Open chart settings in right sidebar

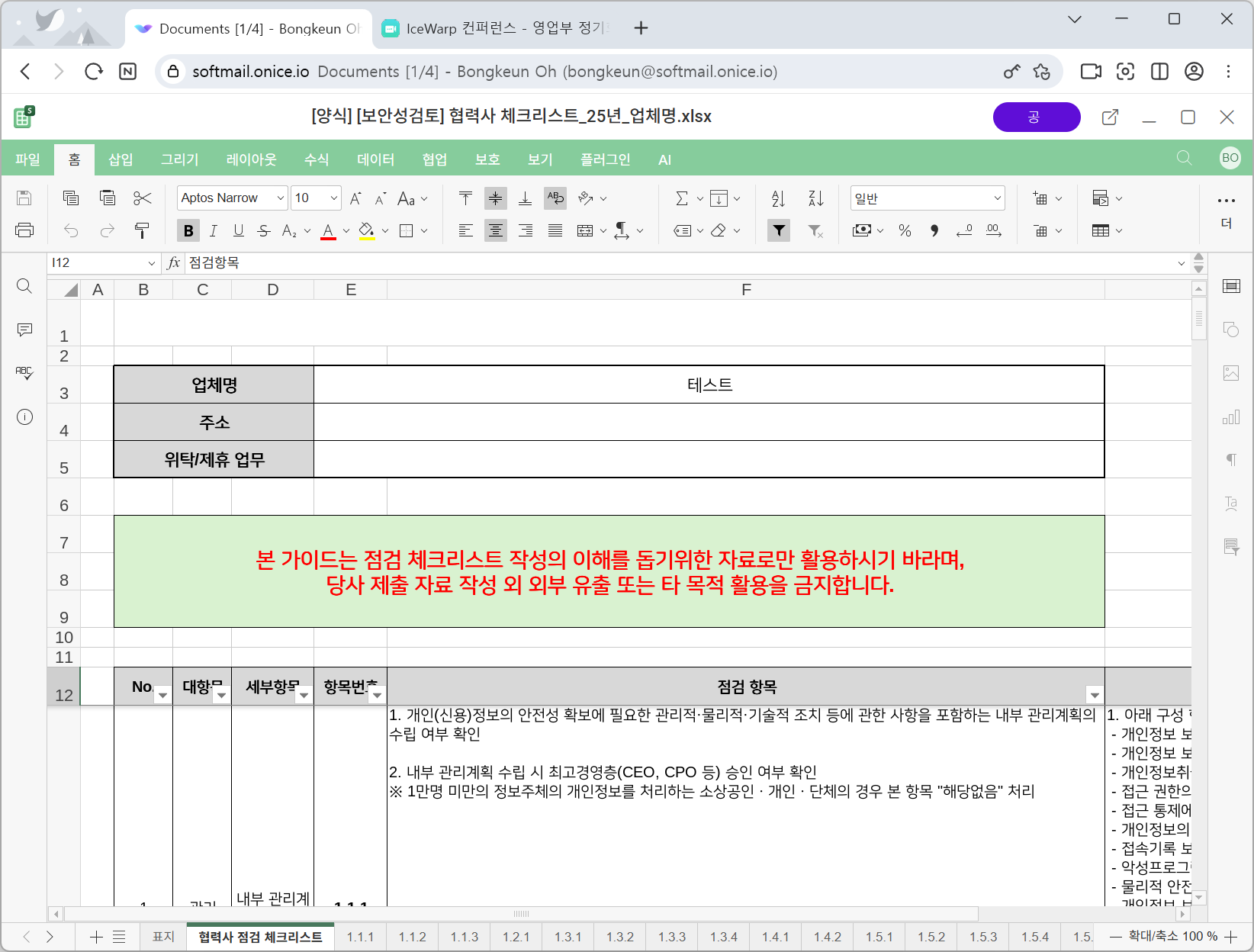coord(1231,417)
